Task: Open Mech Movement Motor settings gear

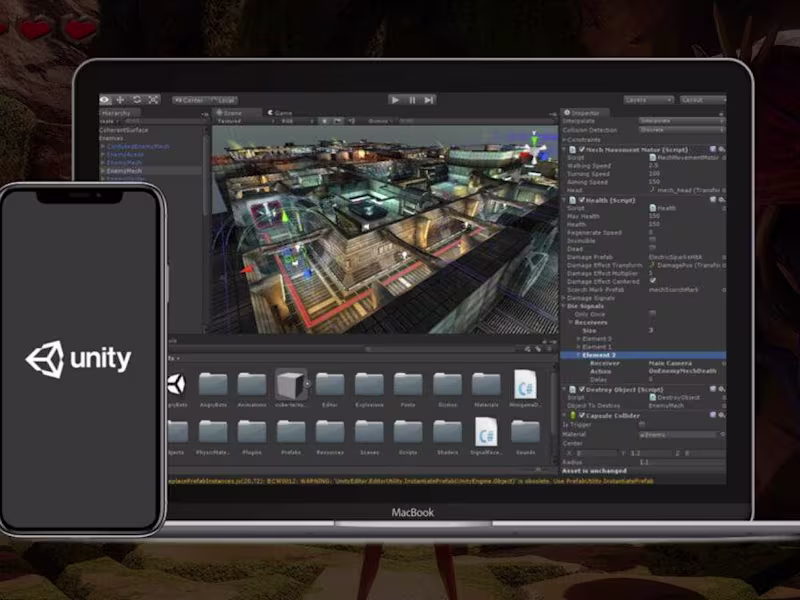Action: click(x=721, y=149)
